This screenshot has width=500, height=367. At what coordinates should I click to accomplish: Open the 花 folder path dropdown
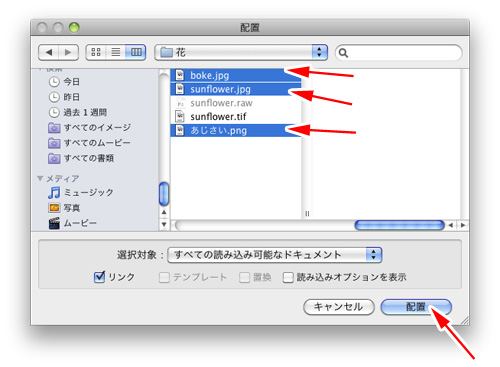(x=241, y=52)
